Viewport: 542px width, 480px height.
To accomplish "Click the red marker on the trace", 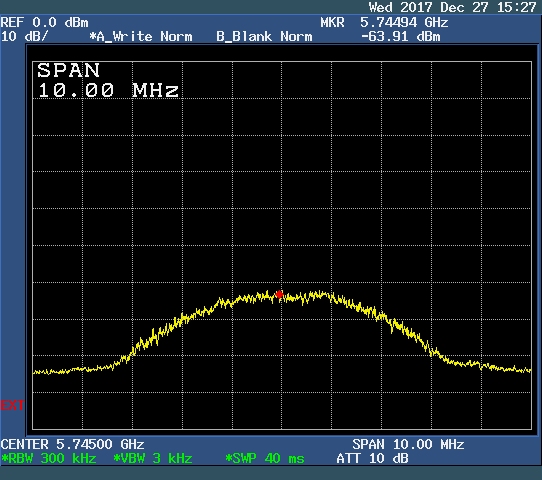I will click(279, 294).
